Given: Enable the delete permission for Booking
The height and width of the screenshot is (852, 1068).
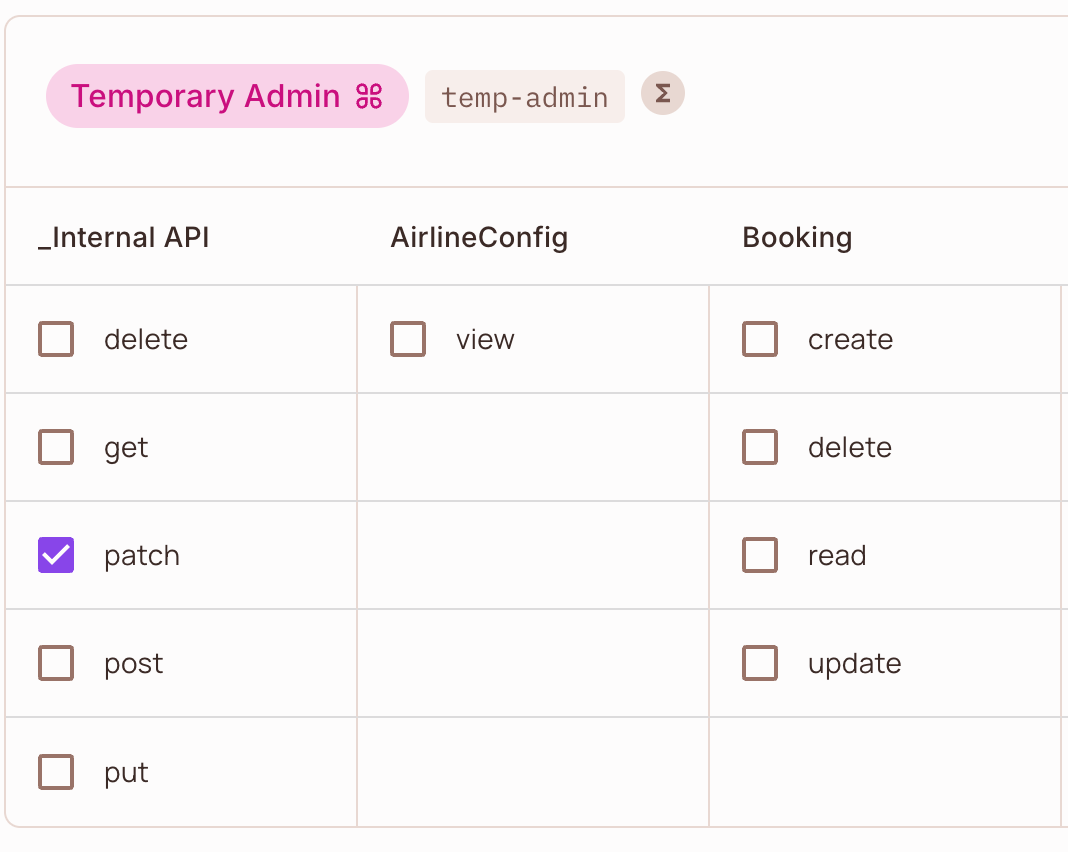Looking at the screenshot, I should pos(760,447).
